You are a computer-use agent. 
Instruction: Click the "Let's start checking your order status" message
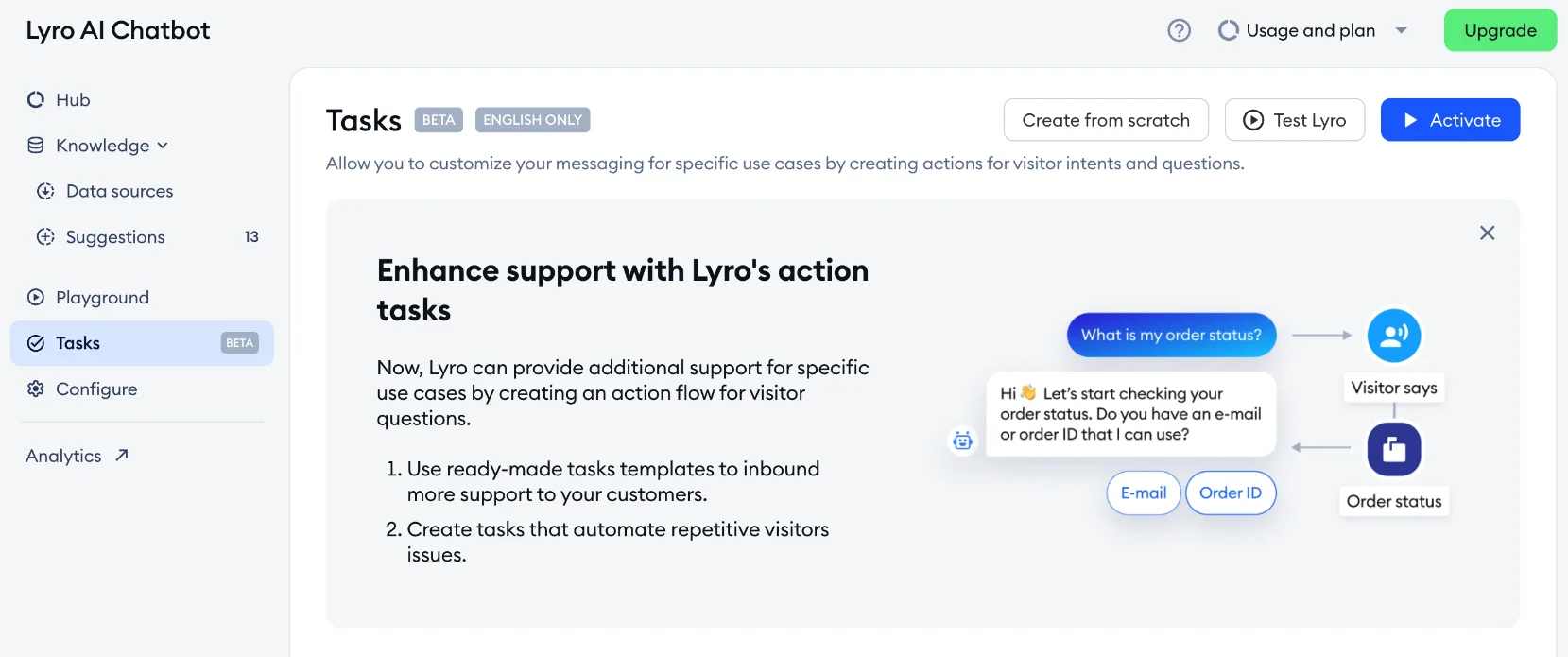1131,414
